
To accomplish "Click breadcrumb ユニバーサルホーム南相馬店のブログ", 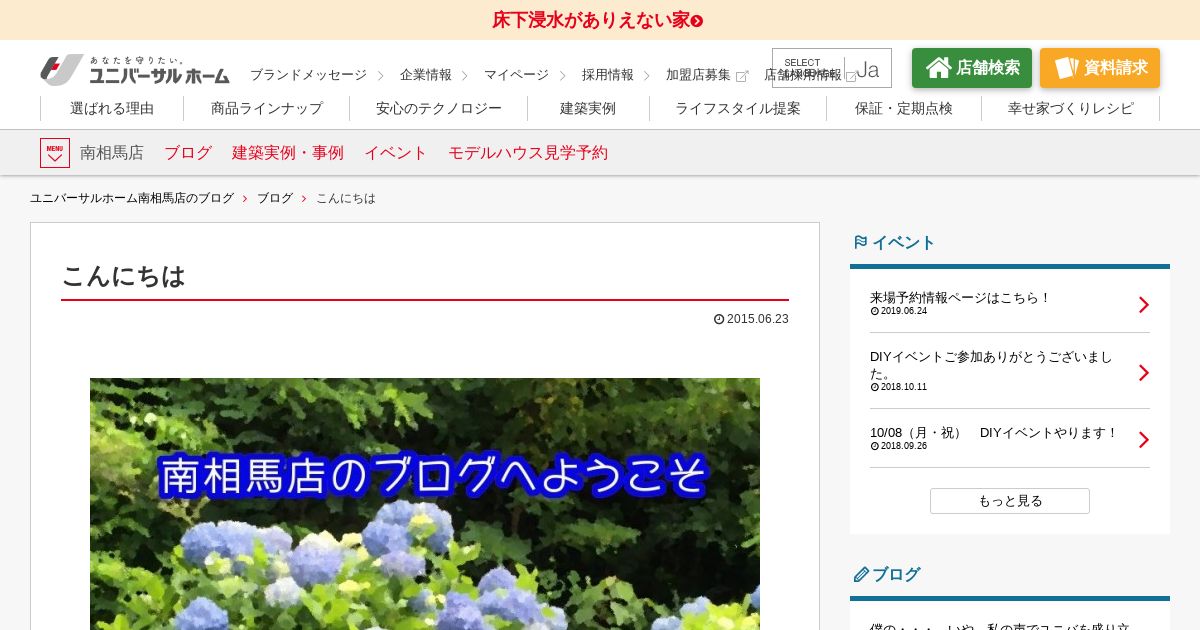I will coord(132,198).
